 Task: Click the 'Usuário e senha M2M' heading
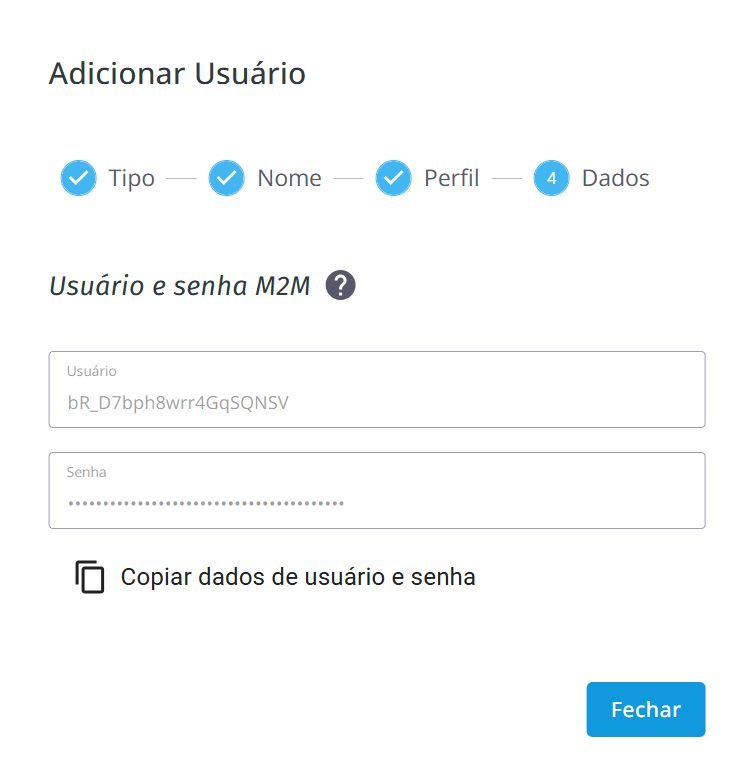click(x=180, y=287)
